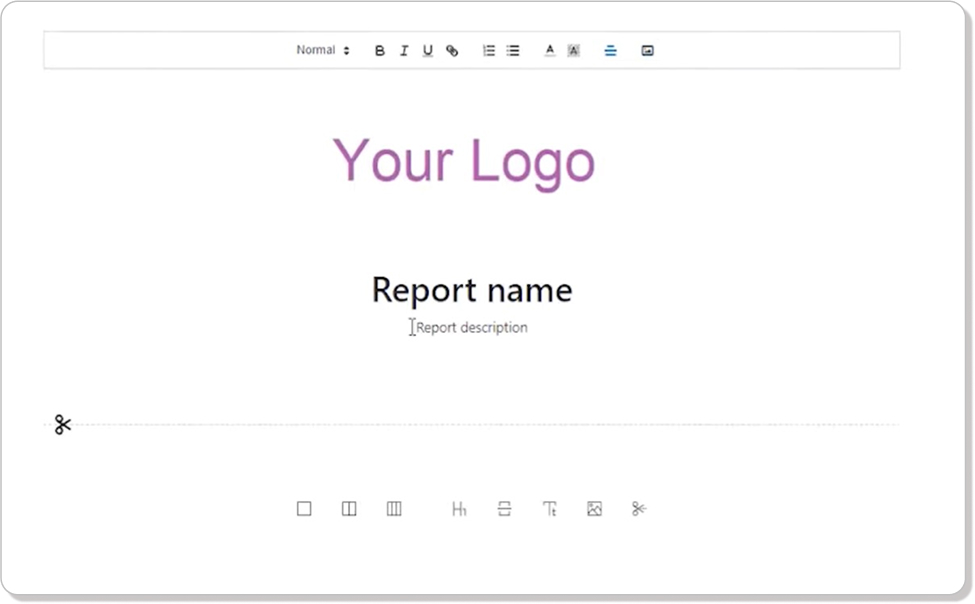Insert a page break with scissors icon
The width and height of the screenshot is (975, 604).
point(639,509)
